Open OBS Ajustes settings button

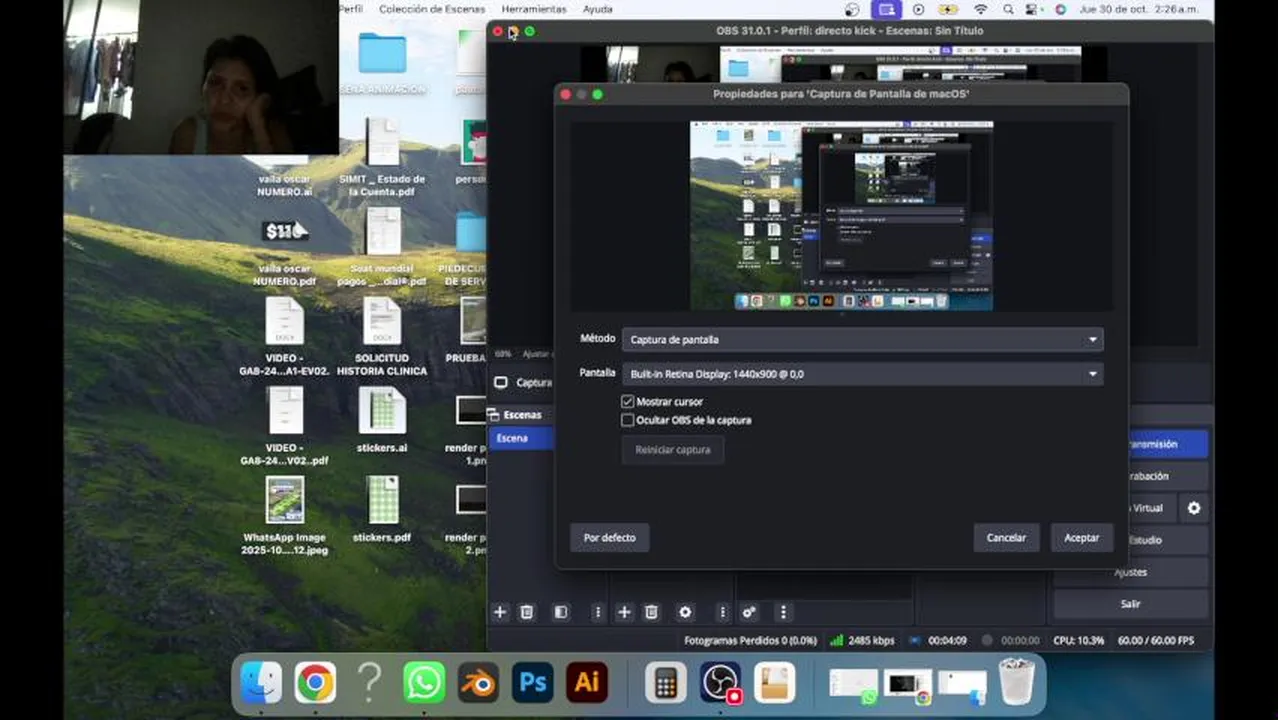(1130, 572)
